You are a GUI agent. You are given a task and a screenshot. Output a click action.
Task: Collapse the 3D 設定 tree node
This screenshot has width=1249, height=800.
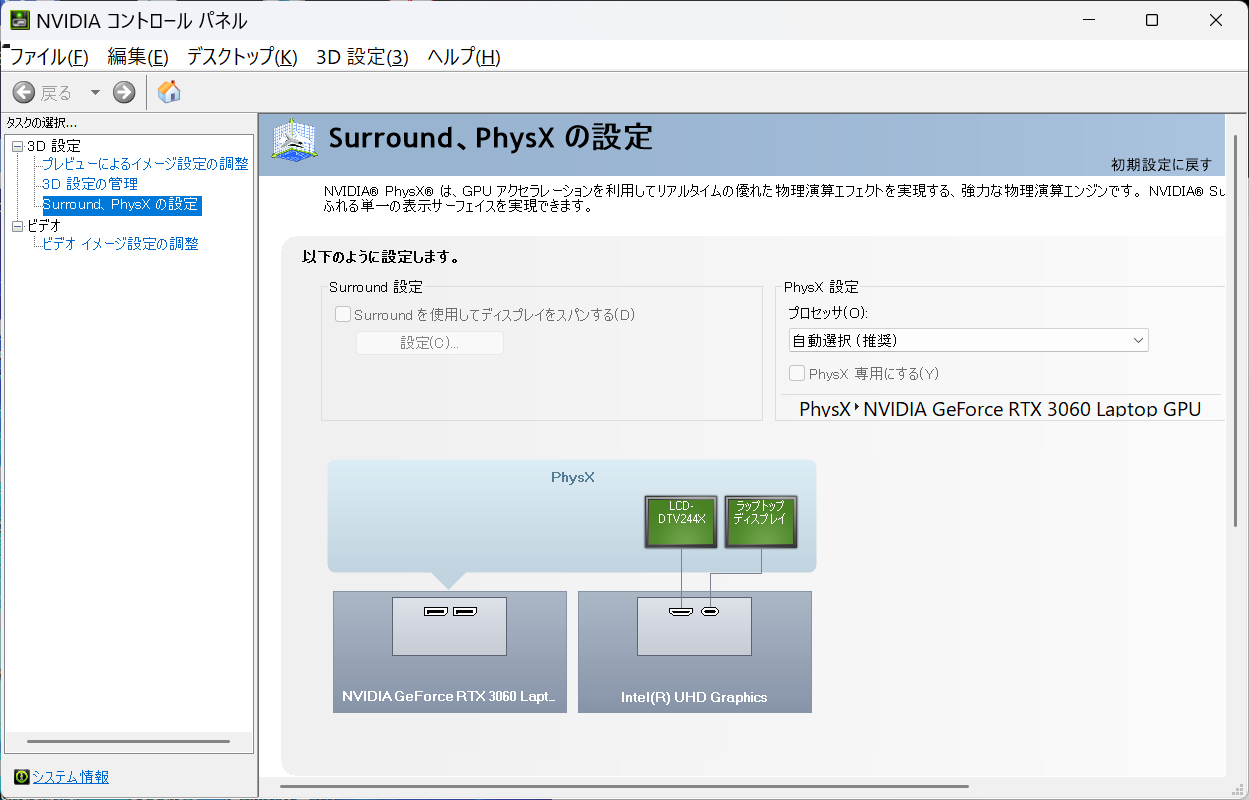pyautogui.click(x=17, y=146)
